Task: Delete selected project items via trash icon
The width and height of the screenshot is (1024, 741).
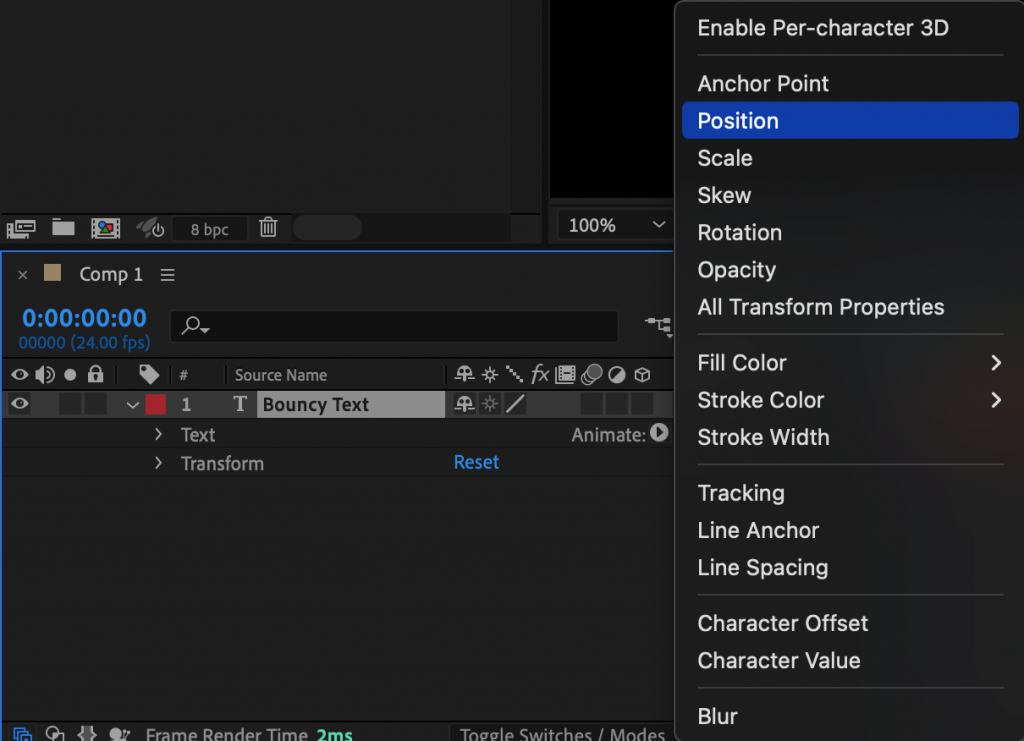Action: pyautogui.click(x=267, y=228)
